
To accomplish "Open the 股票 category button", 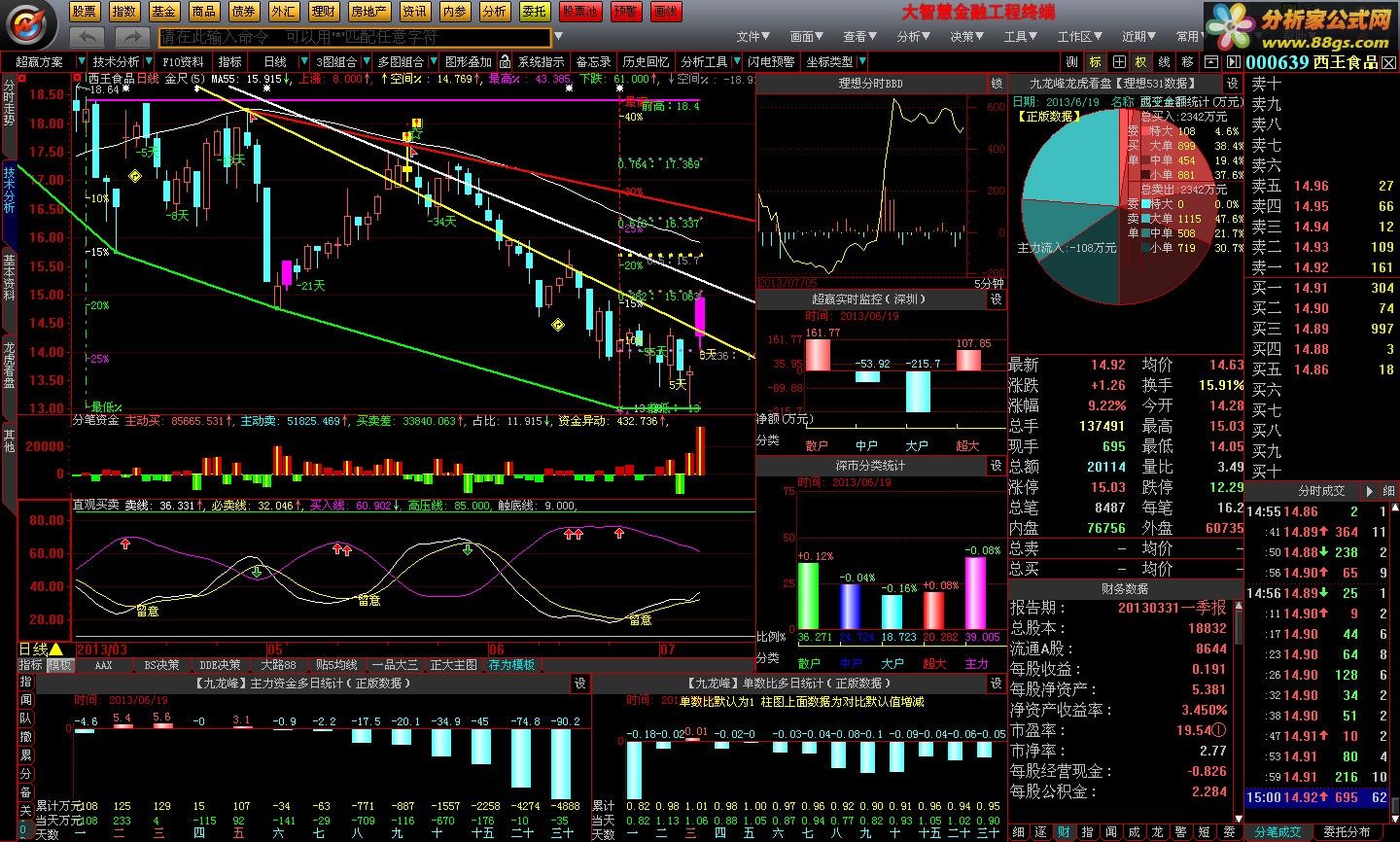I will (85, 12).
